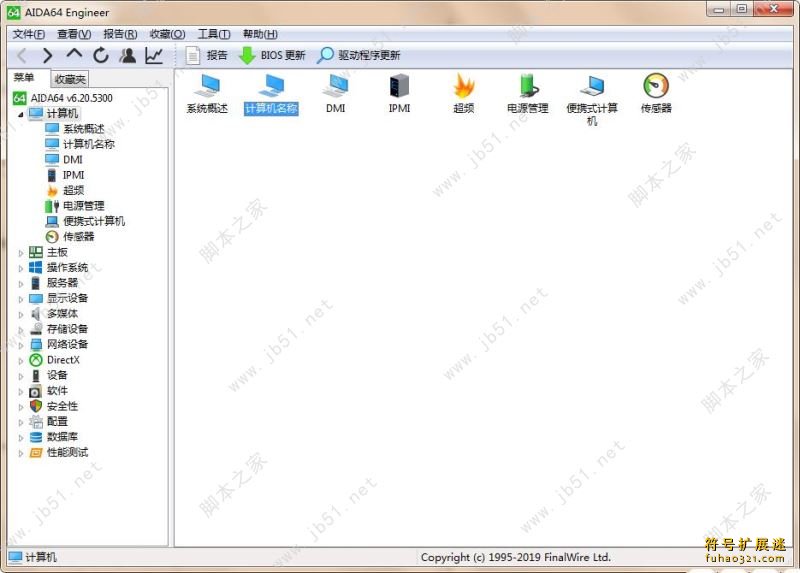Click the refresh toolbar icon
Viewport: 800px width, 573px height.
pos(101,56)
